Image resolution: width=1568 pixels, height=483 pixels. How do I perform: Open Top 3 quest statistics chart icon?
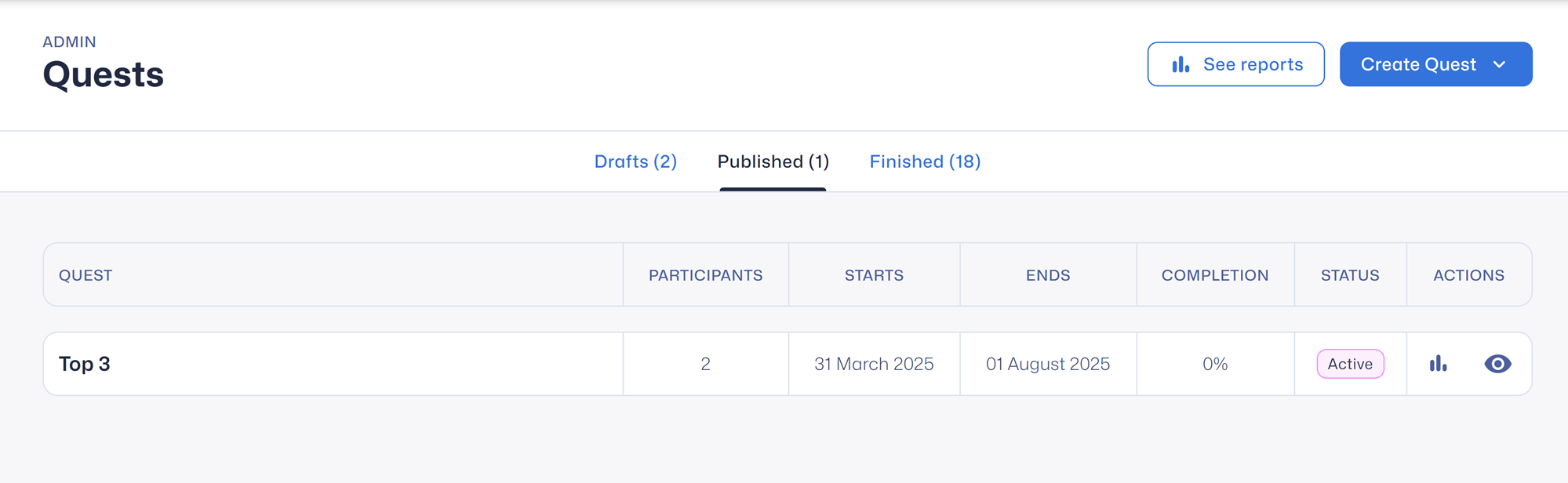1438,364
